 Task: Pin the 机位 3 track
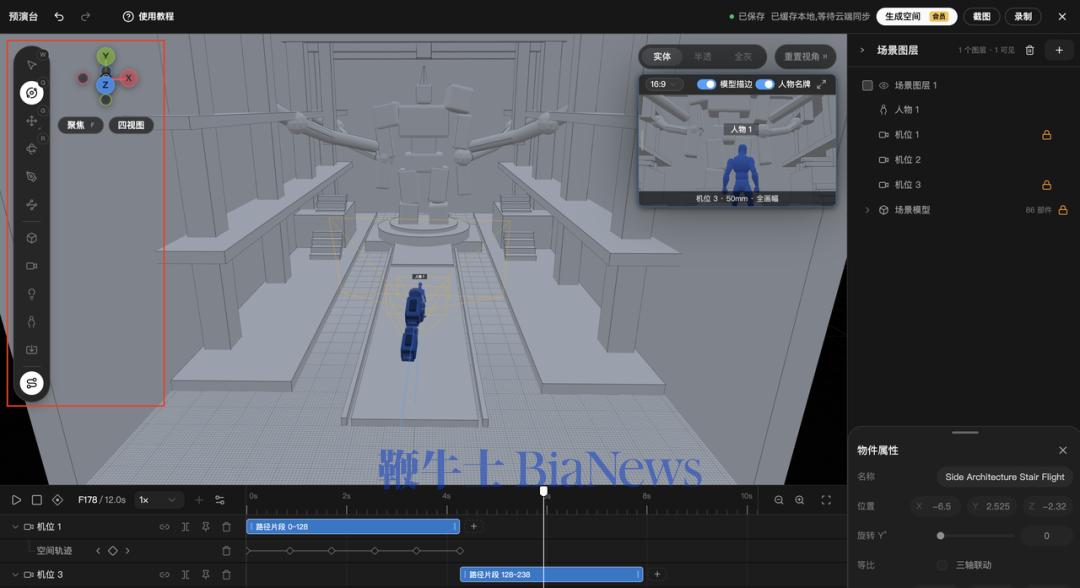205,574
